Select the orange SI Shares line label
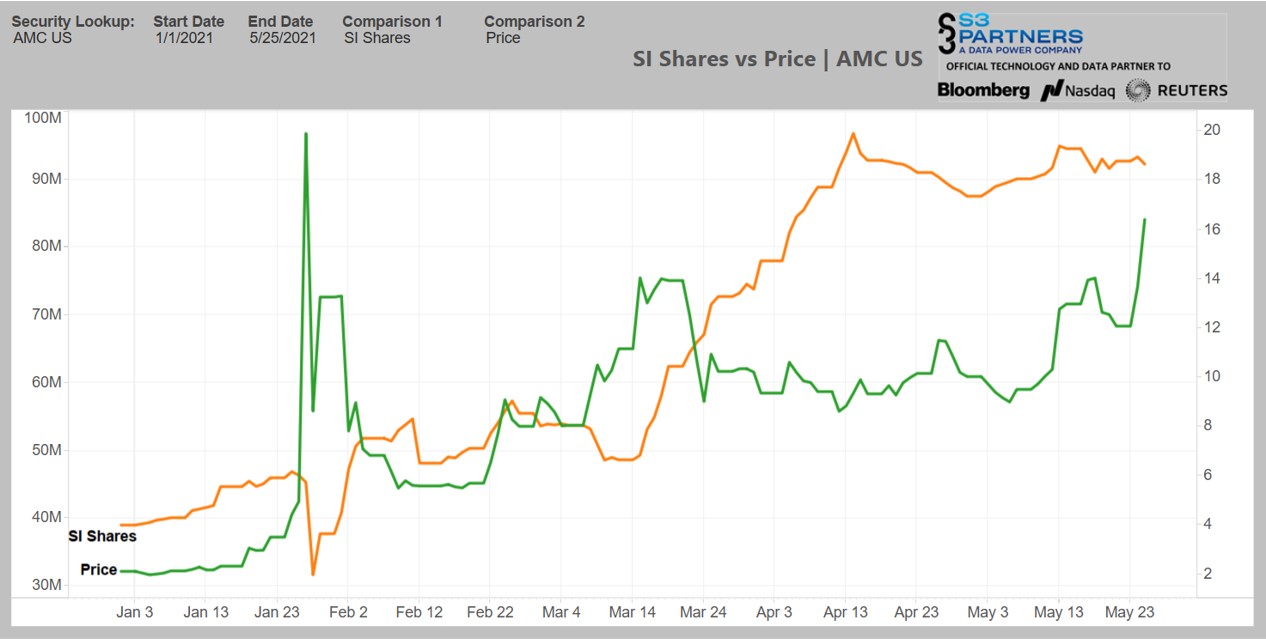The width and height of the screenshot is (1266, 639). pyautogui.click(x=102, y=536)
